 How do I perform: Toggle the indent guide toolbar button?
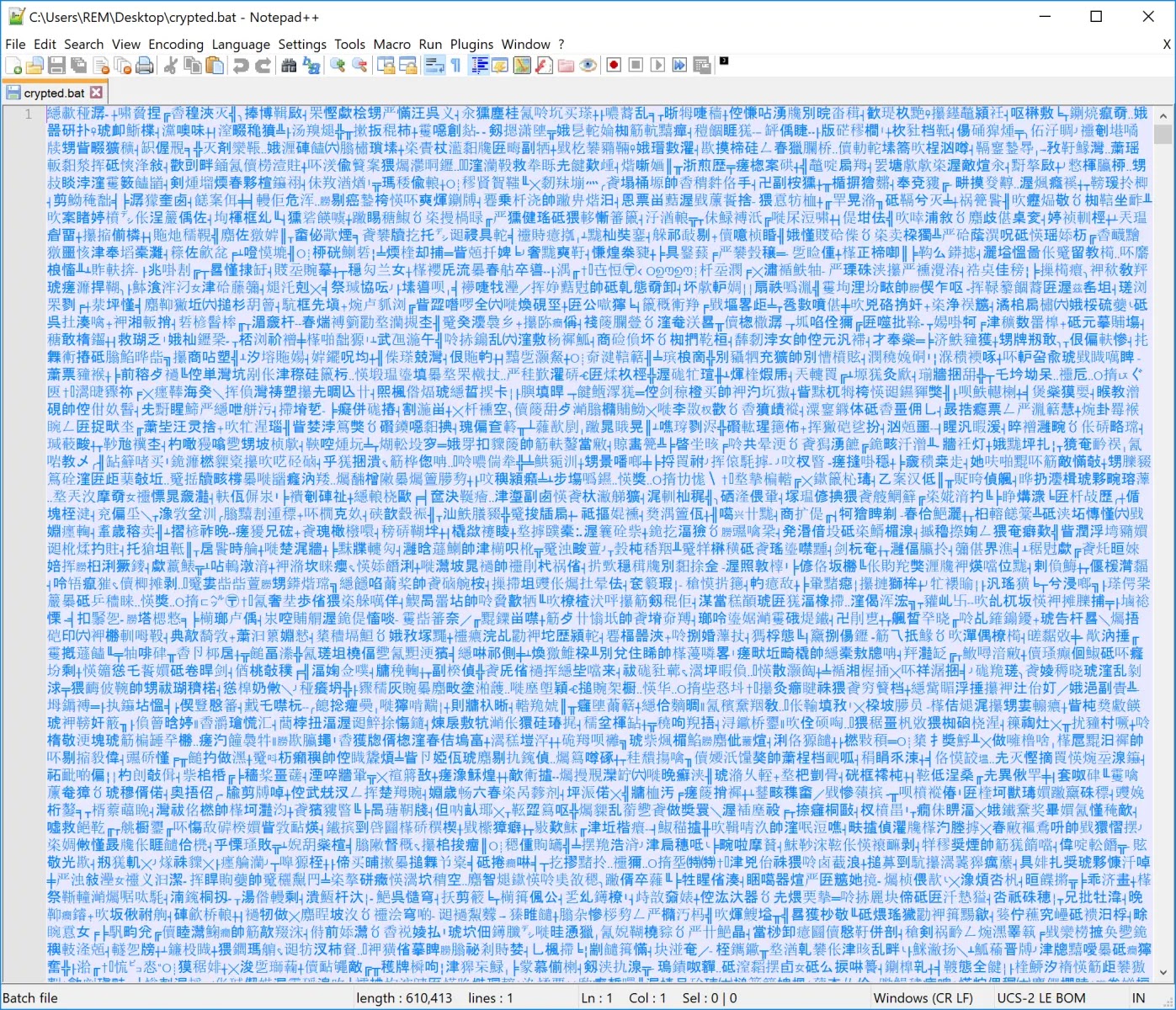click(480, 66)
